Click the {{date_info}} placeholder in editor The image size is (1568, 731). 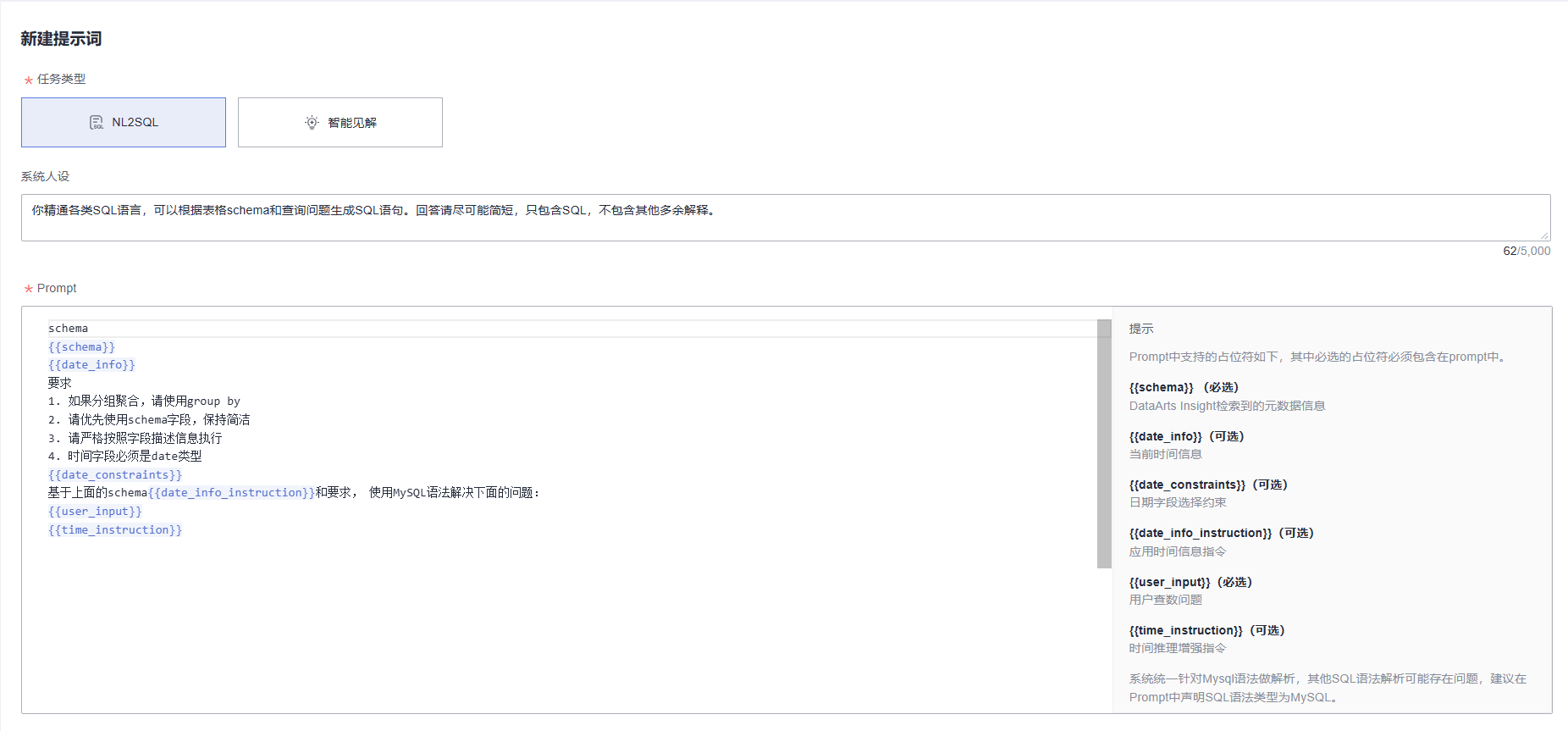click(91, 365)
